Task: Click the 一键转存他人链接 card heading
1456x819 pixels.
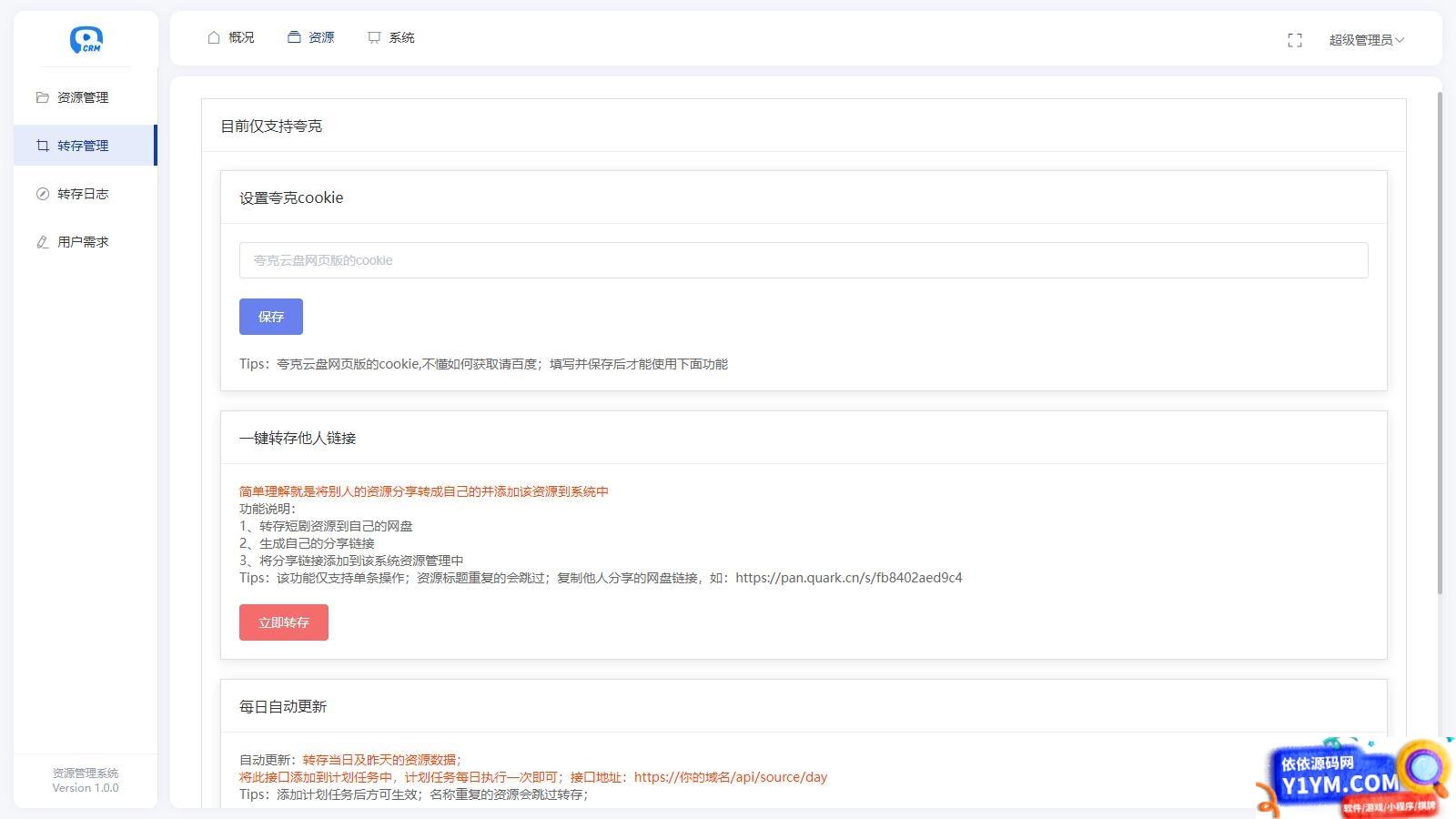Action: click(x=298, y=438)
